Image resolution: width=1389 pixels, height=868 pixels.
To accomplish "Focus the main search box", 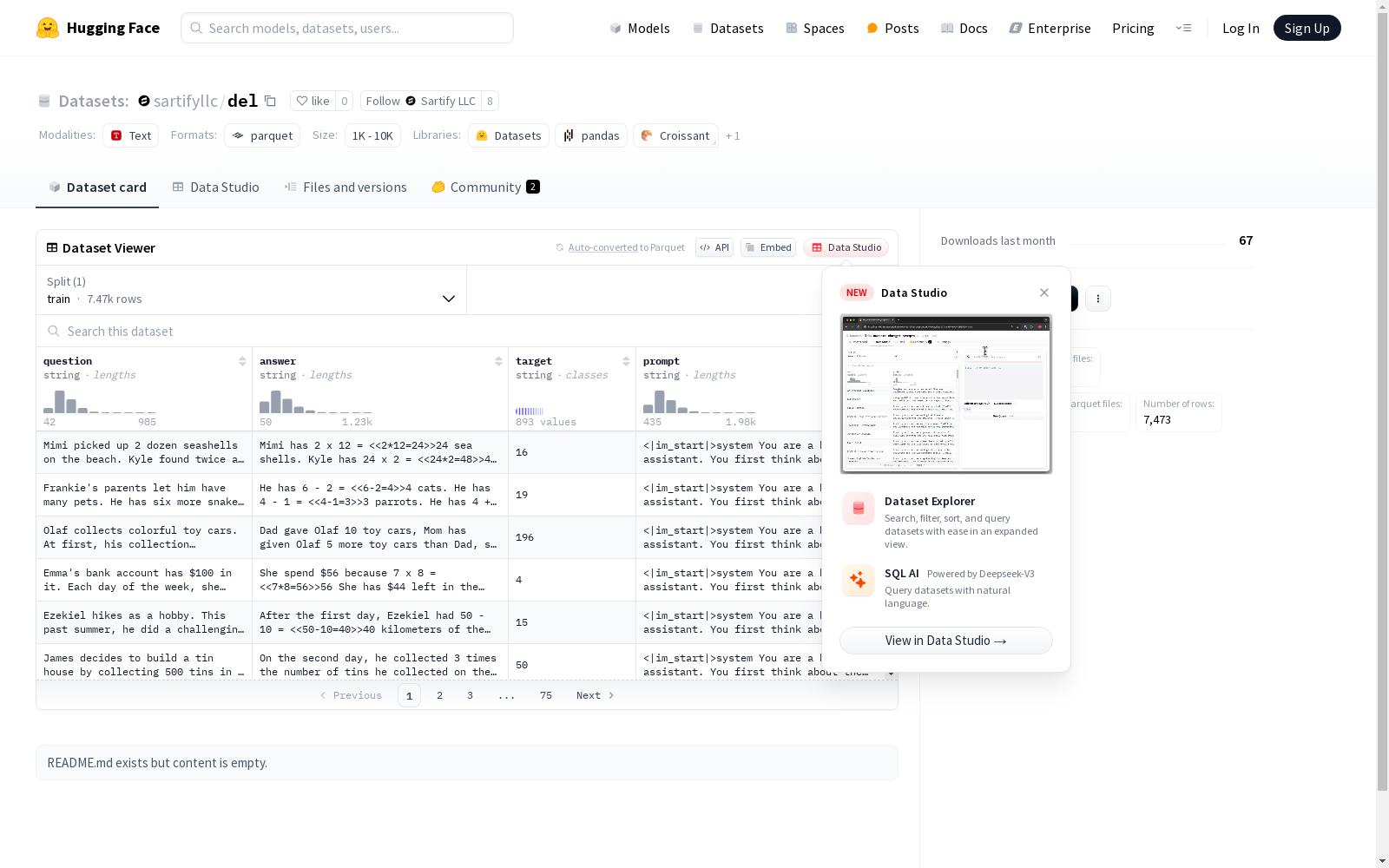I will (347, 28).
